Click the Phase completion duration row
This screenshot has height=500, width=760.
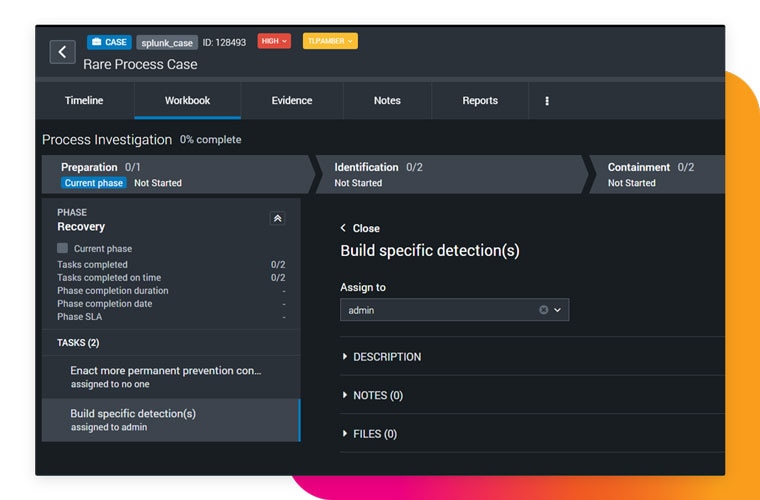point(171,291)
